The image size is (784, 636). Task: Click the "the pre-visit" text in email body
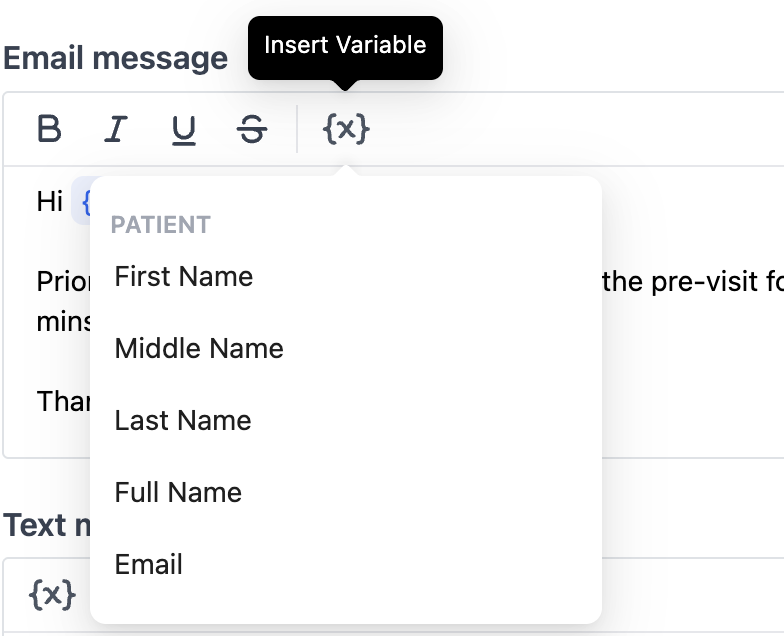click(680, 281)
